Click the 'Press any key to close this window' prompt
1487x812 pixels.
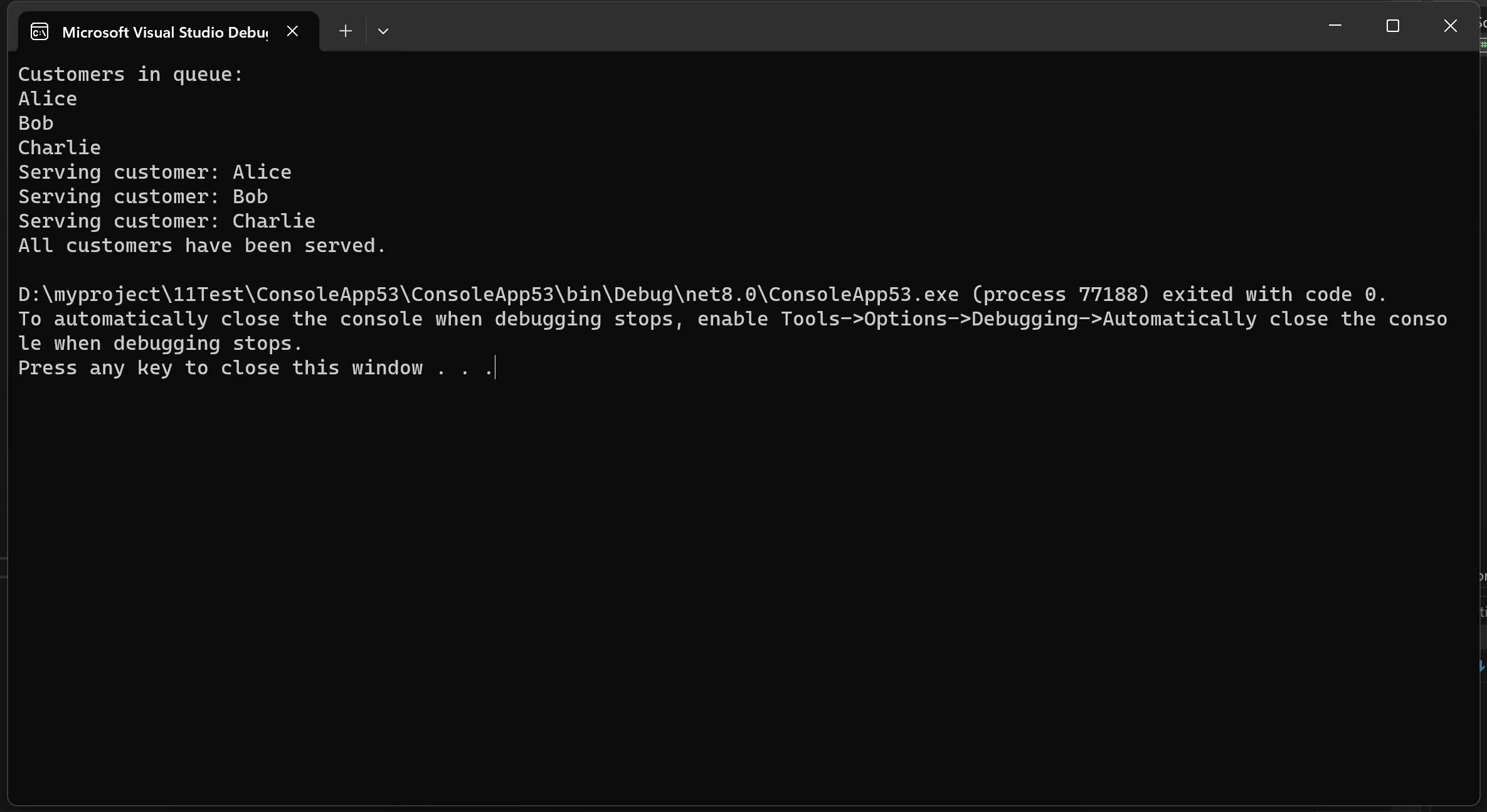tap(255, 367)
